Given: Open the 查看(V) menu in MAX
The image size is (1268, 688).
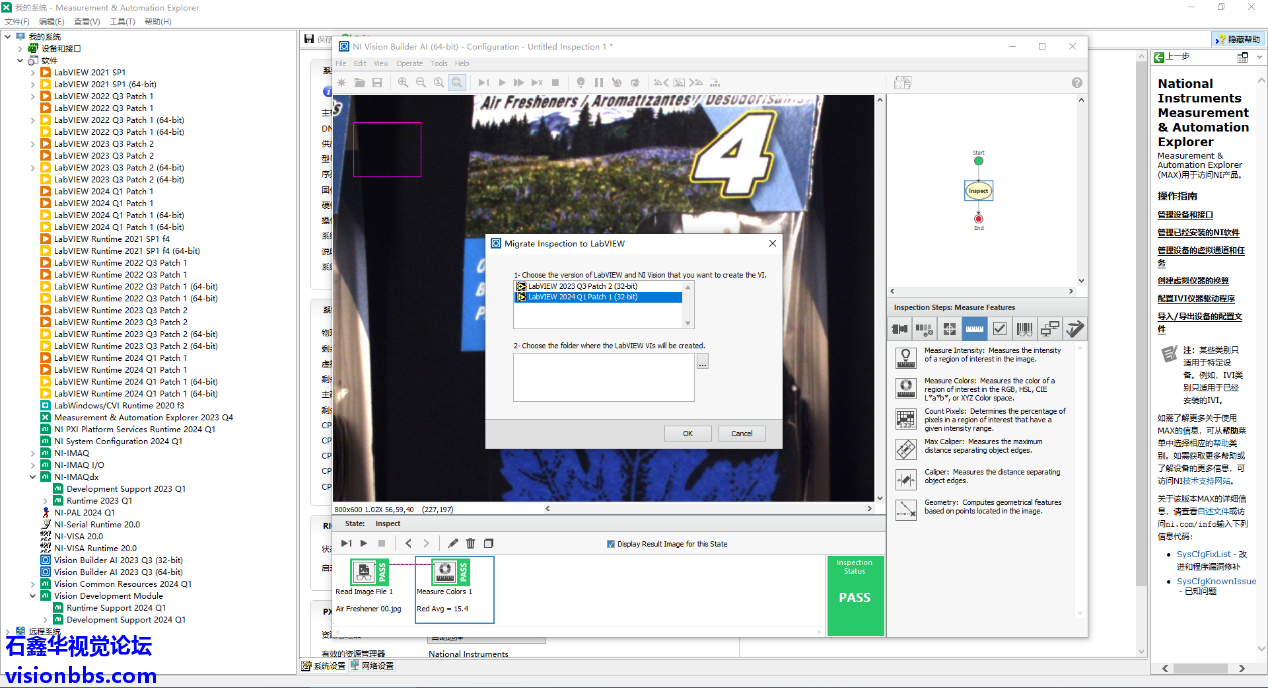Looking at the screenshot, I should pos(87,21).
